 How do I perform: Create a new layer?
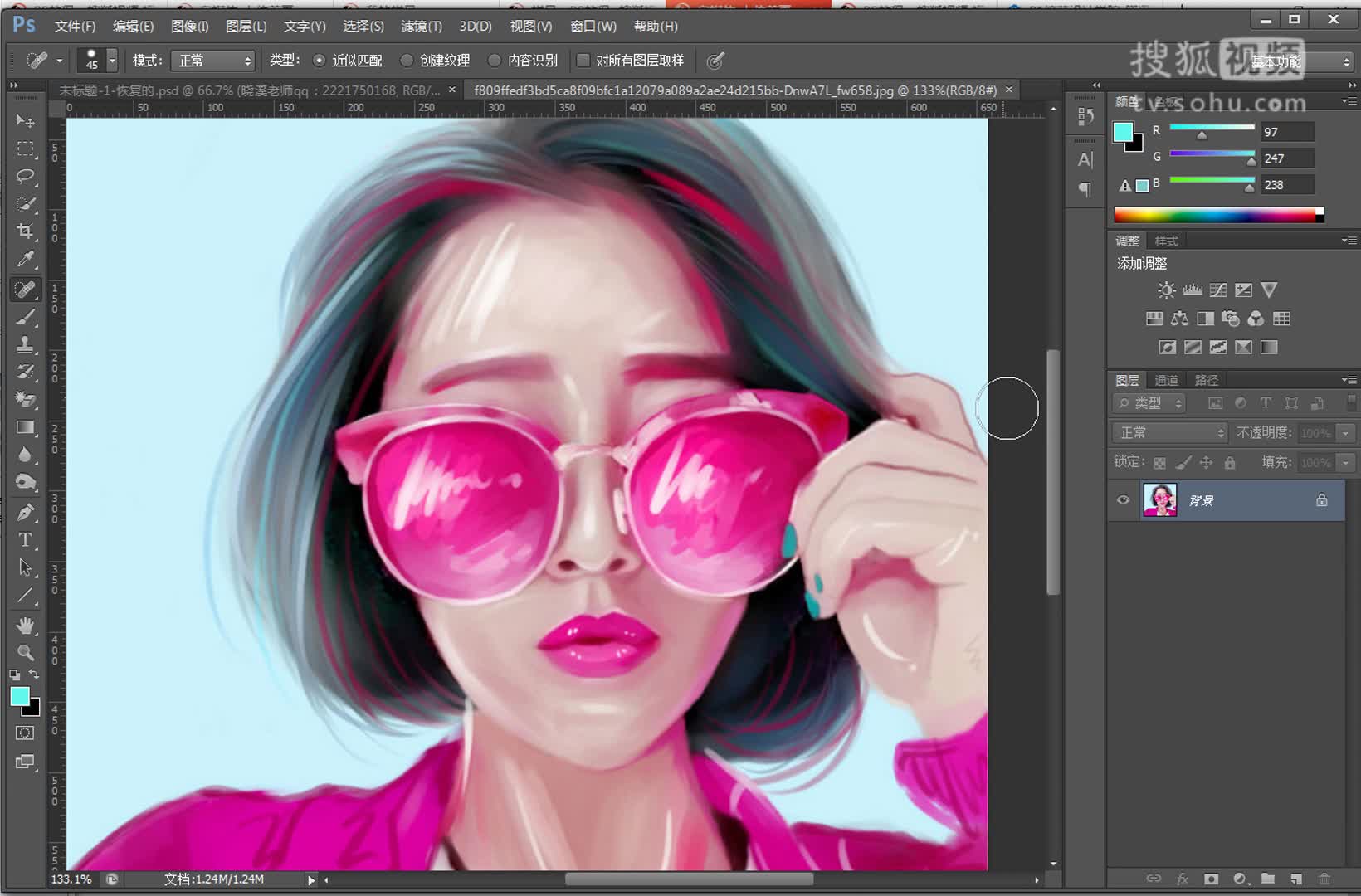1295,879
